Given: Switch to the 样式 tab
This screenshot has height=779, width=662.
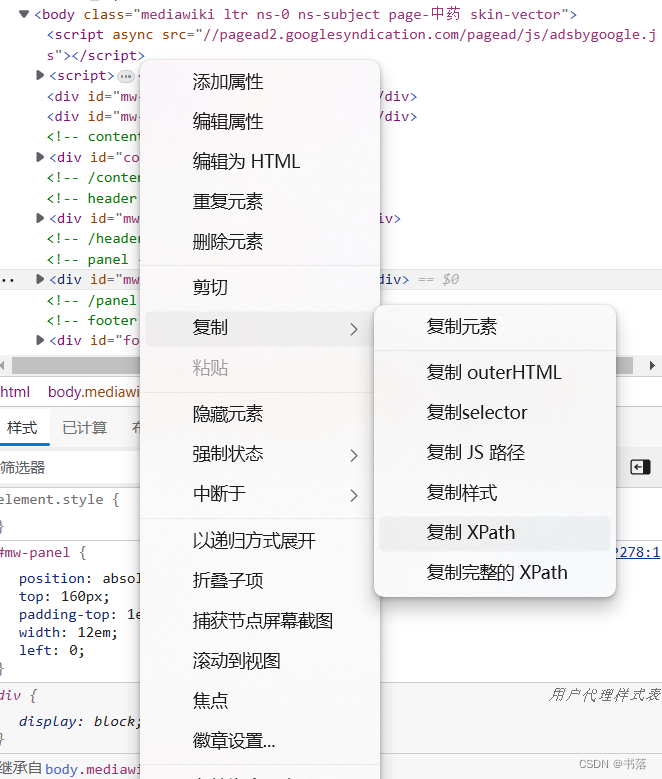Looking at the screenshot, I should 22,428.
